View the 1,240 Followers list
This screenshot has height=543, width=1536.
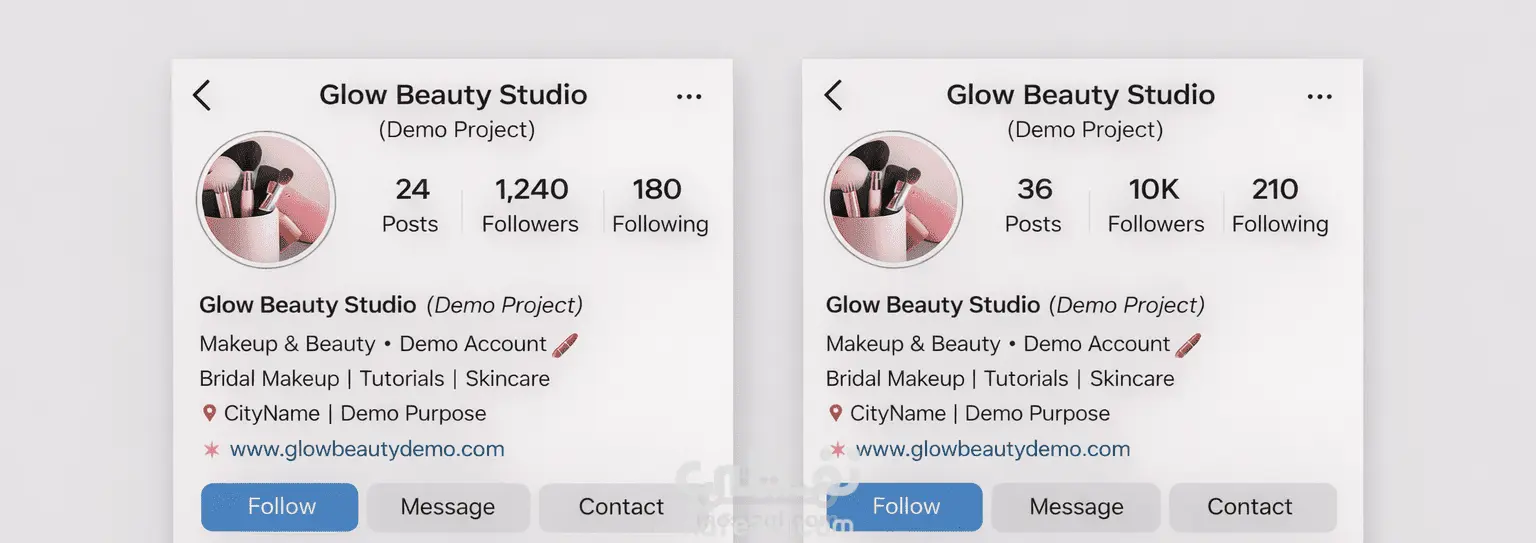(530, 205)
